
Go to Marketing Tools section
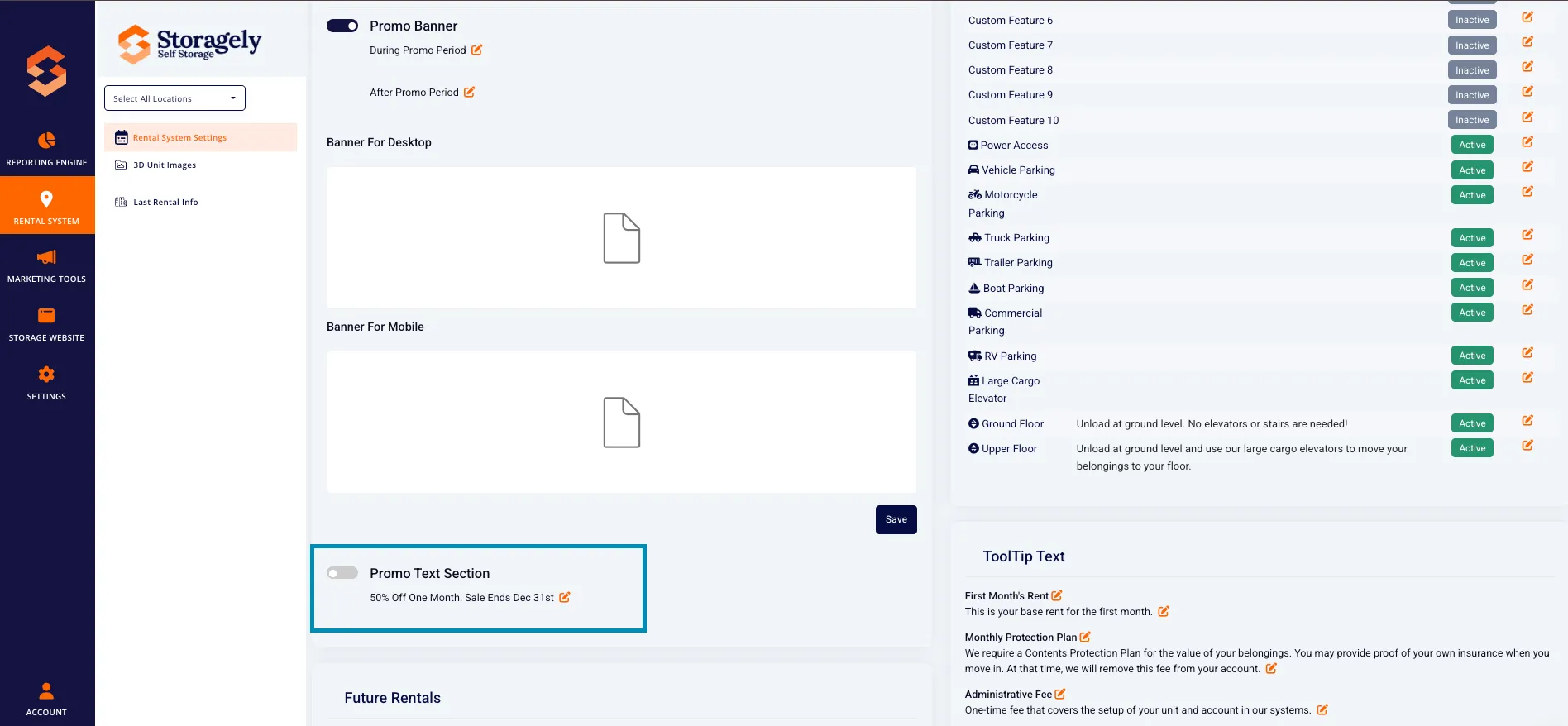tap(47, 266)
